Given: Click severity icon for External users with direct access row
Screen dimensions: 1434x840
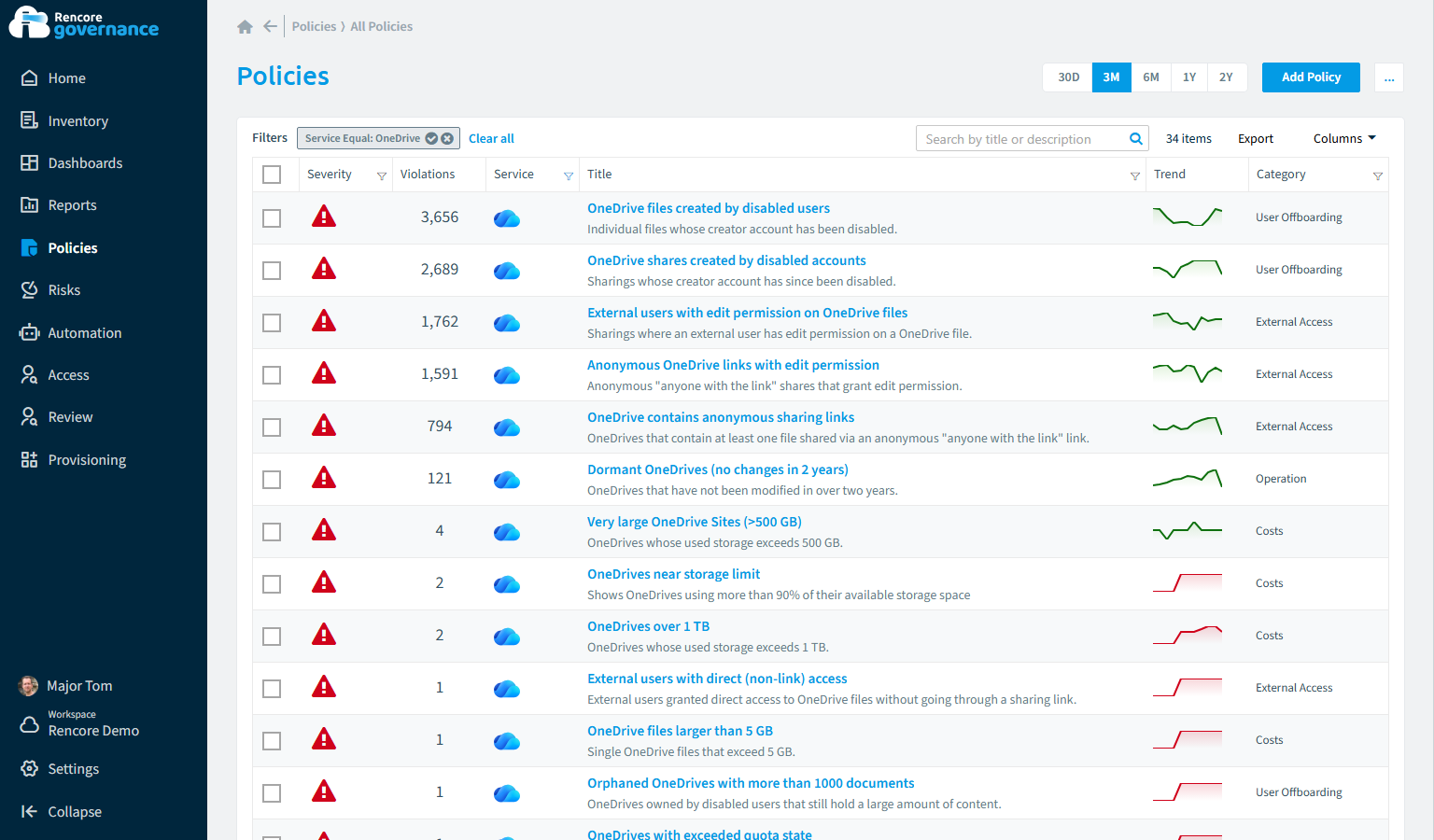Looking at the screenshot, I should [324, 688].
